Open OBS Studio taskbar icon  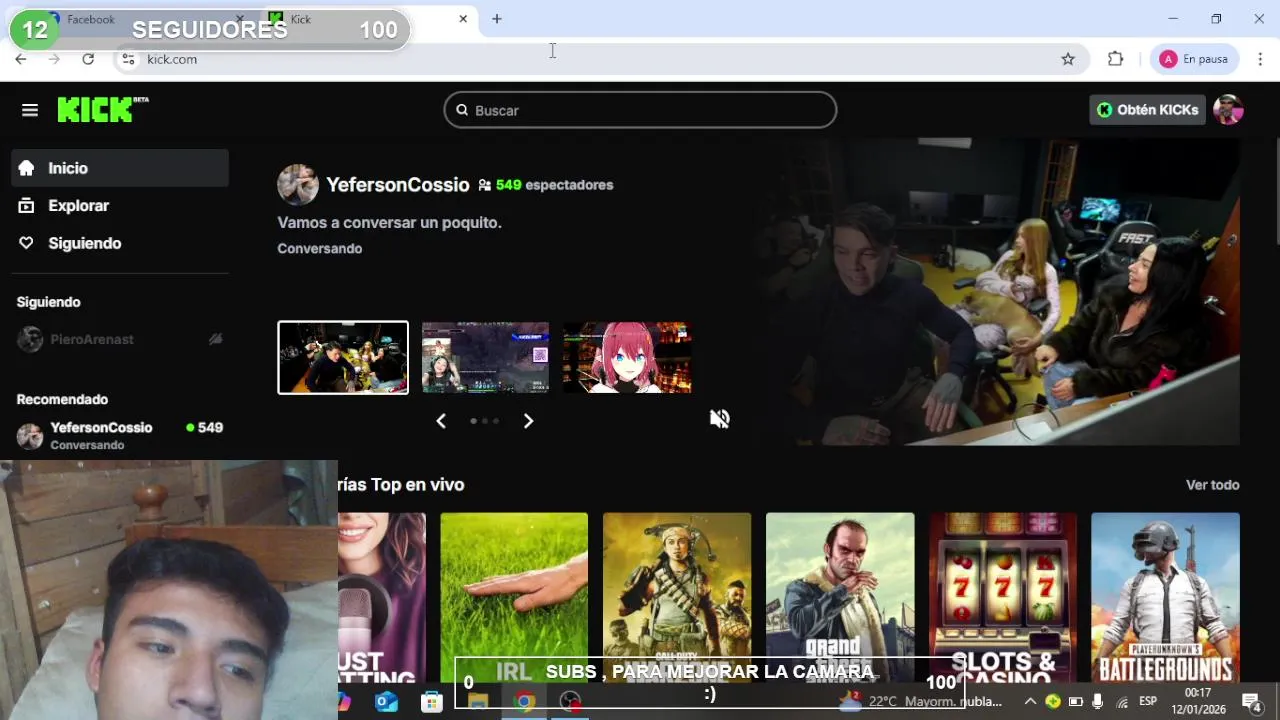570,702
